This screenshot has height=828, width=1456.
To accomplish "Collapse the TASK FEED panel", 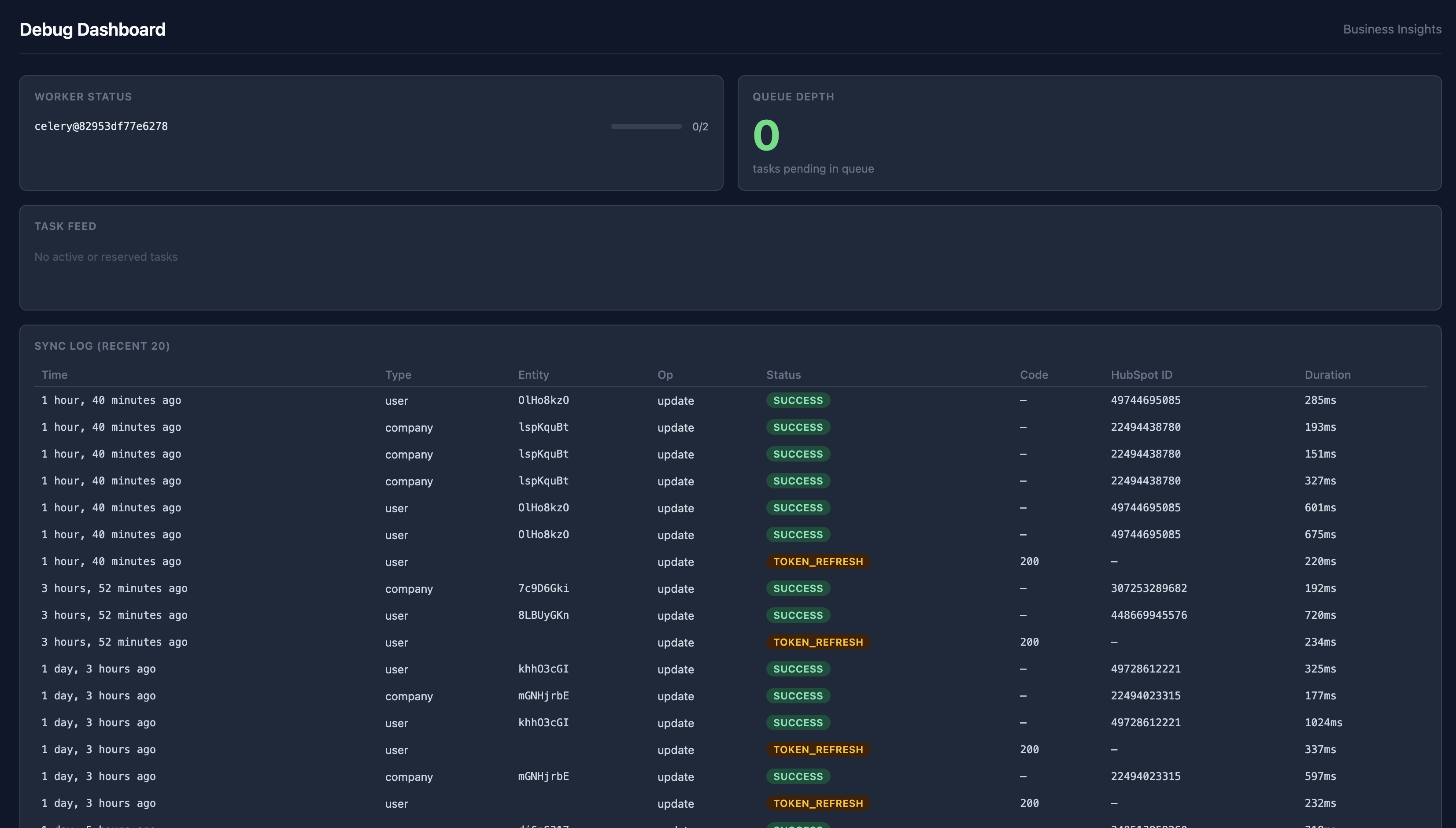I will pyautogui.click(x=66, y=226).
